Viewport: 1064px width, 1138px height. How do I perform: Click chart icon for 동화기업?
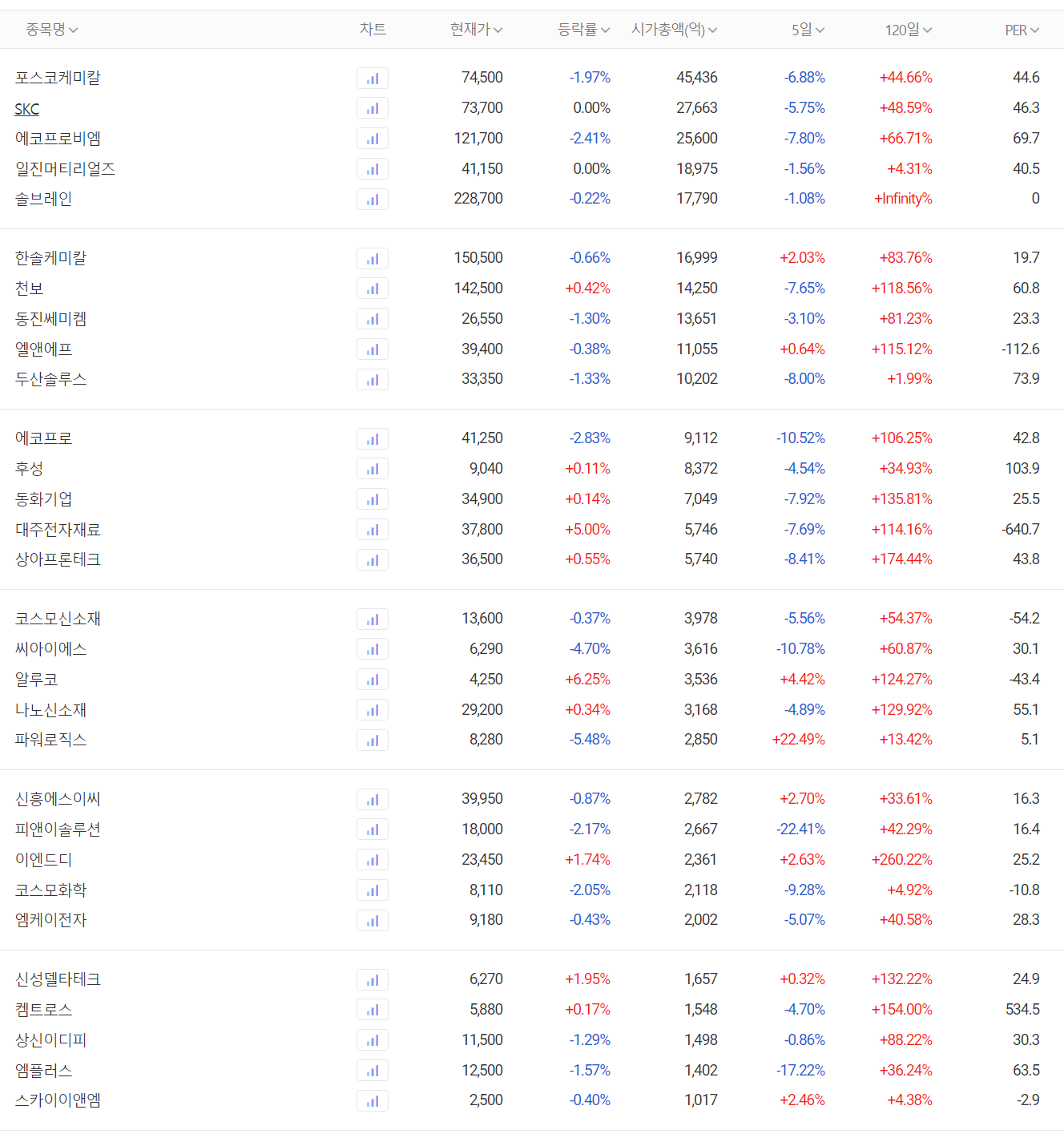coord(373,499)
